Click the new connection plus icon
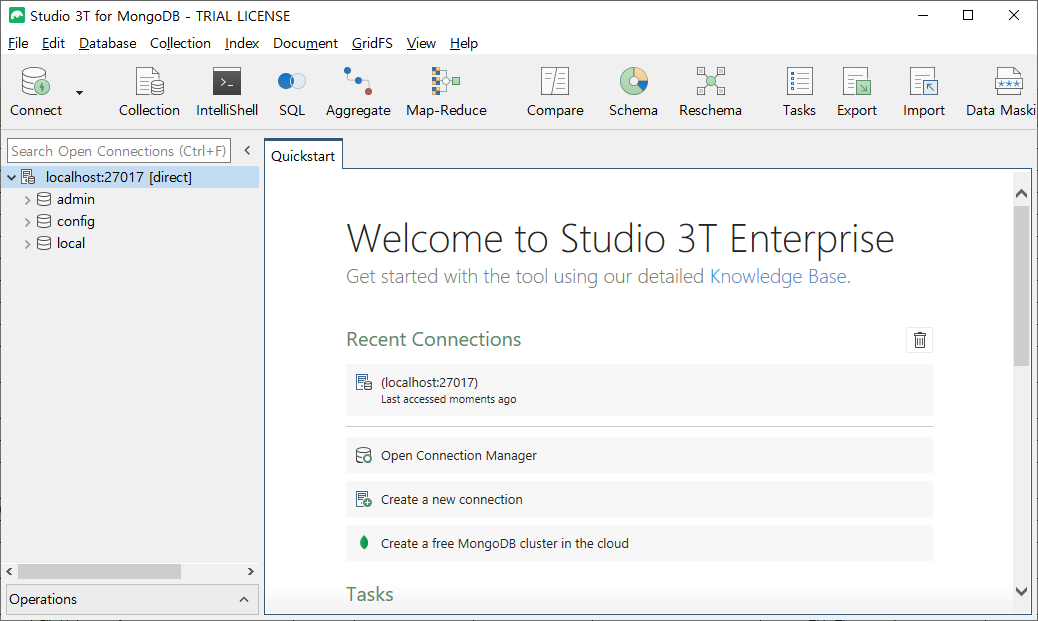 coord(363,499)
